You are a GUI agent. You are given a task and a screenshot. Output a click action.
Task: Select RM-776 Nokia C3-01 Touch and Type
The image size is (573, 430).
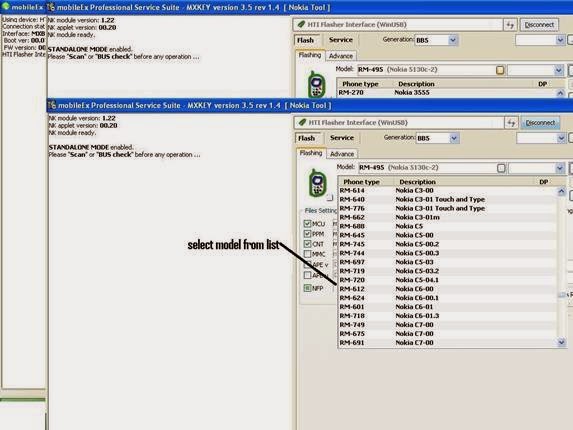(x=447, y=209)
